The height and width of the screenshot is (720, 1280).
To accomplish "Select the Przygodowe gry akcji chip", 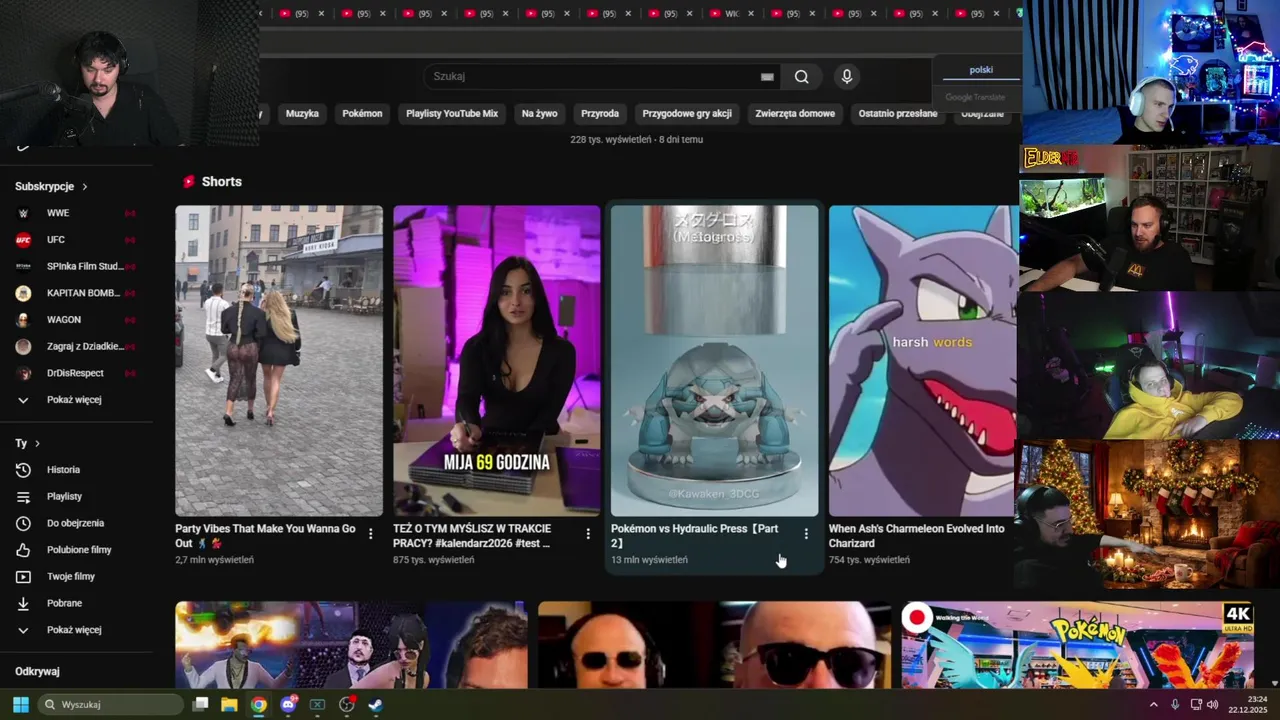I will point(687,114).
